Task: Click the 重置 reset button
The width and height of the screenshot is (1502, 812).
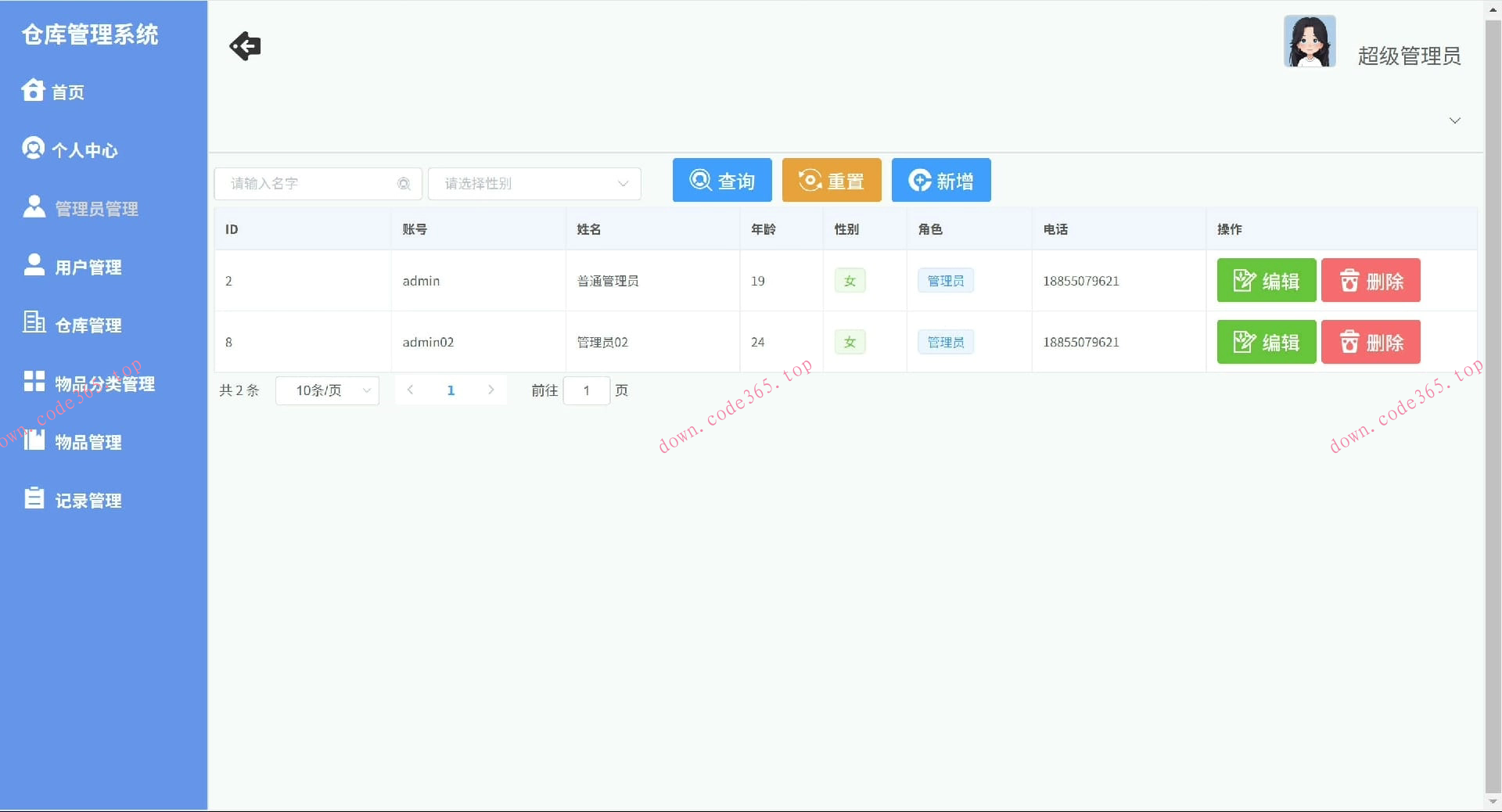Action: click(831, 180)
